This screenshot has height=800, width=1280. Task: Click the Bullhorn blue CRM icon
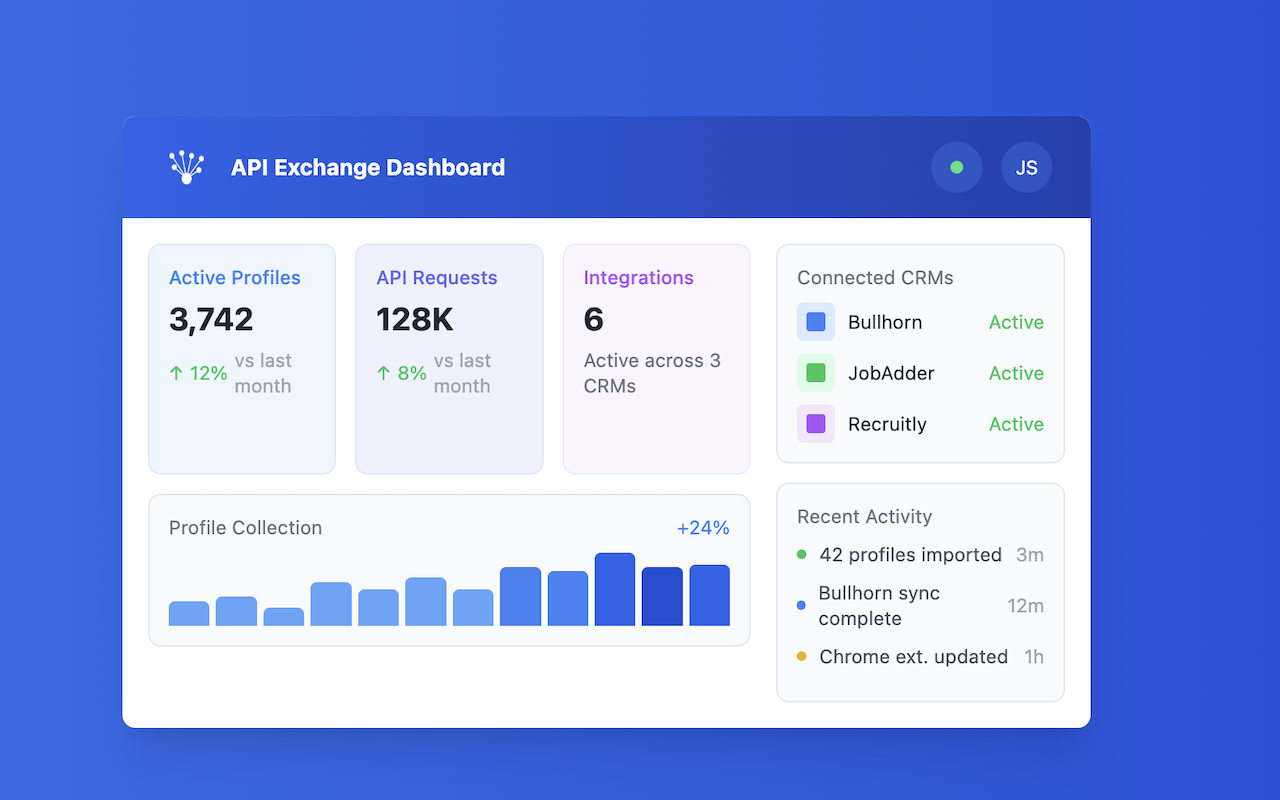816,322
